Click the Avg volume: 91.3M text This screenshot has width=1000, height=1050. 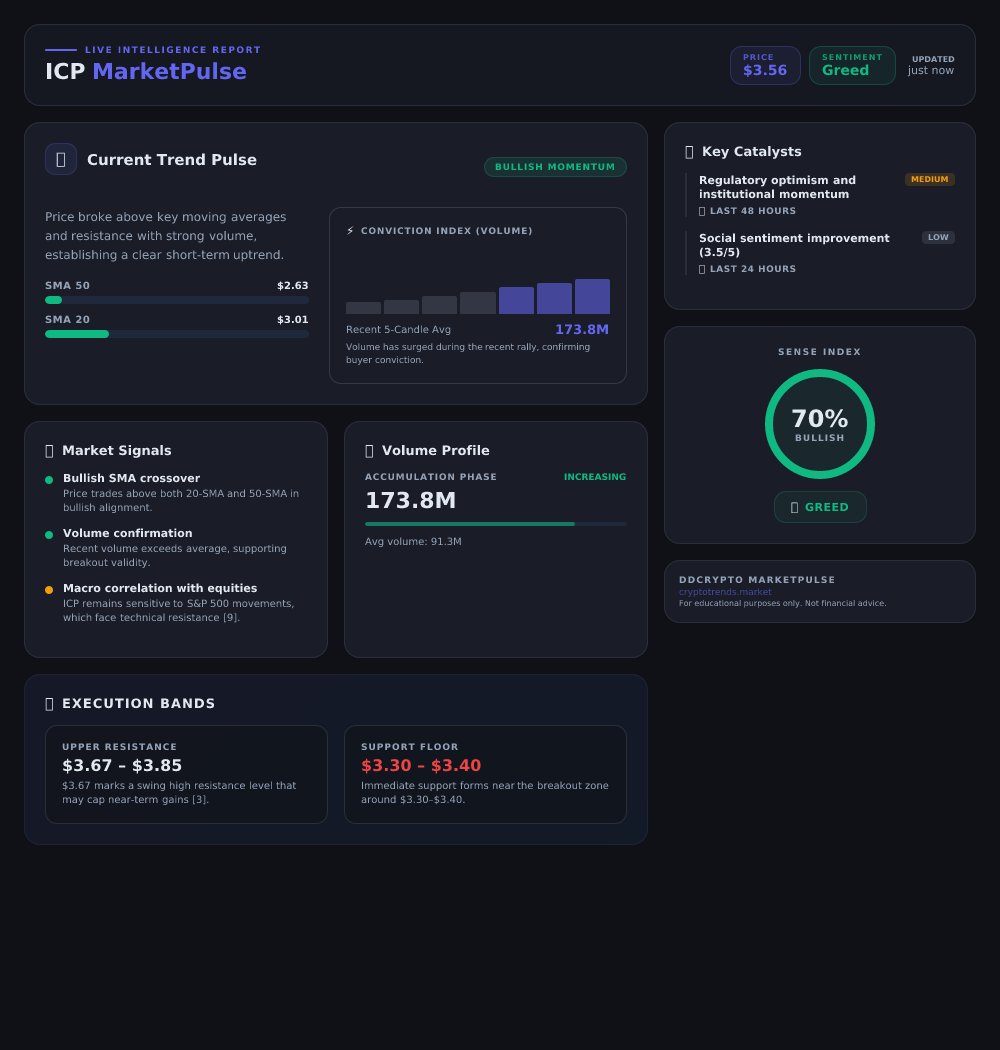pyautogui.click(x=413, y=542)
